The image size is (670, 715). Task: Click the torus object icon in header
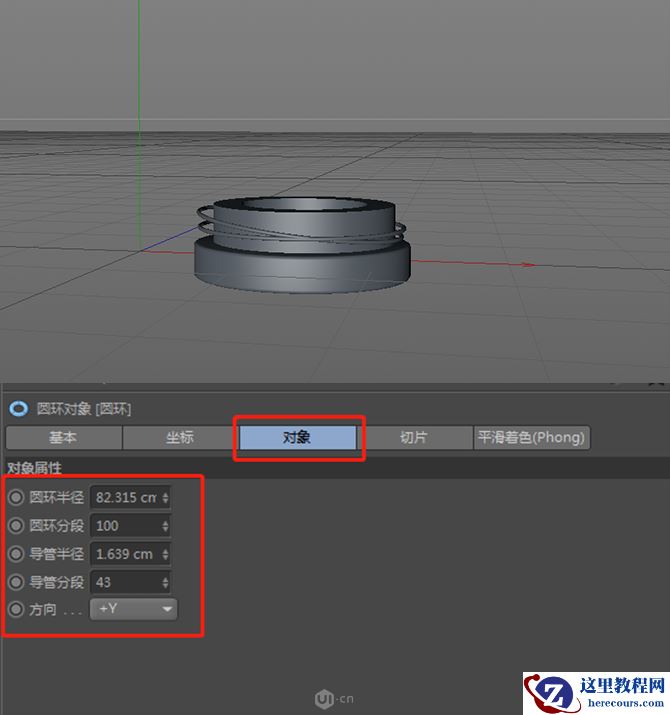19,409
